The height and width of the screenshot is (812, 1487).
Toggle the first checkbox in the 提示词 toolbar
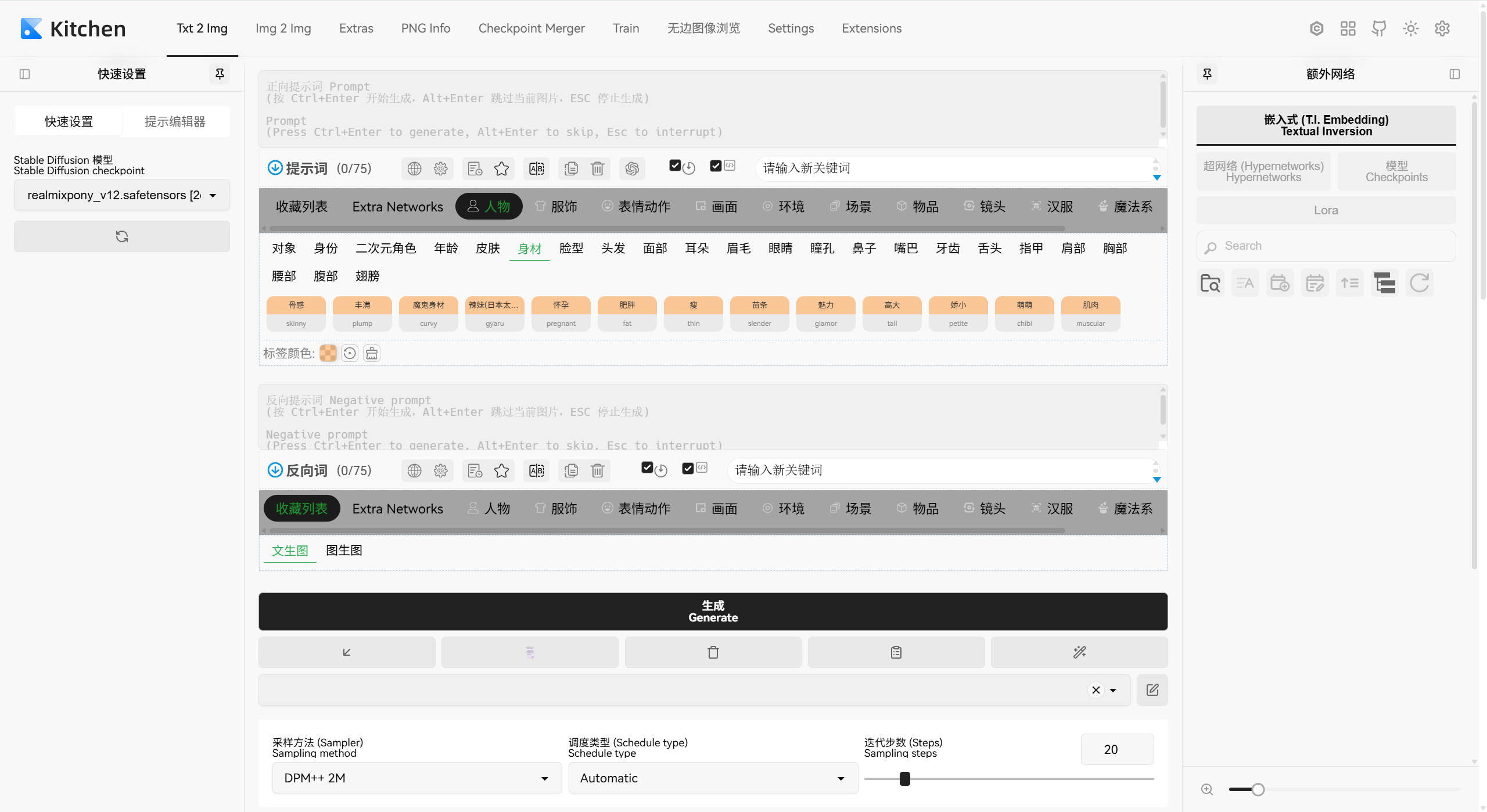click(x=675, y=166)
